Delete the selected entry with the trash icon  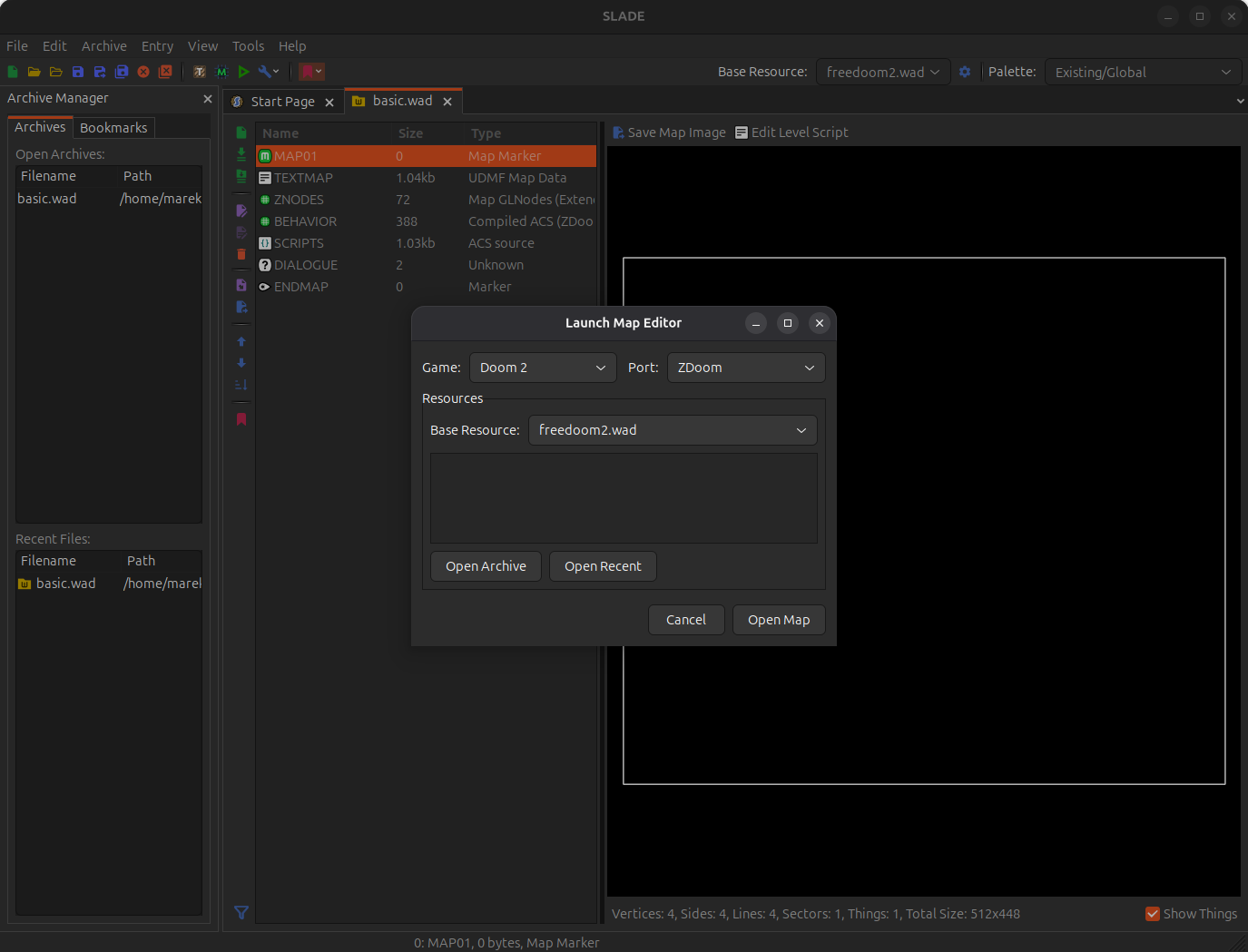coord(241,255)
